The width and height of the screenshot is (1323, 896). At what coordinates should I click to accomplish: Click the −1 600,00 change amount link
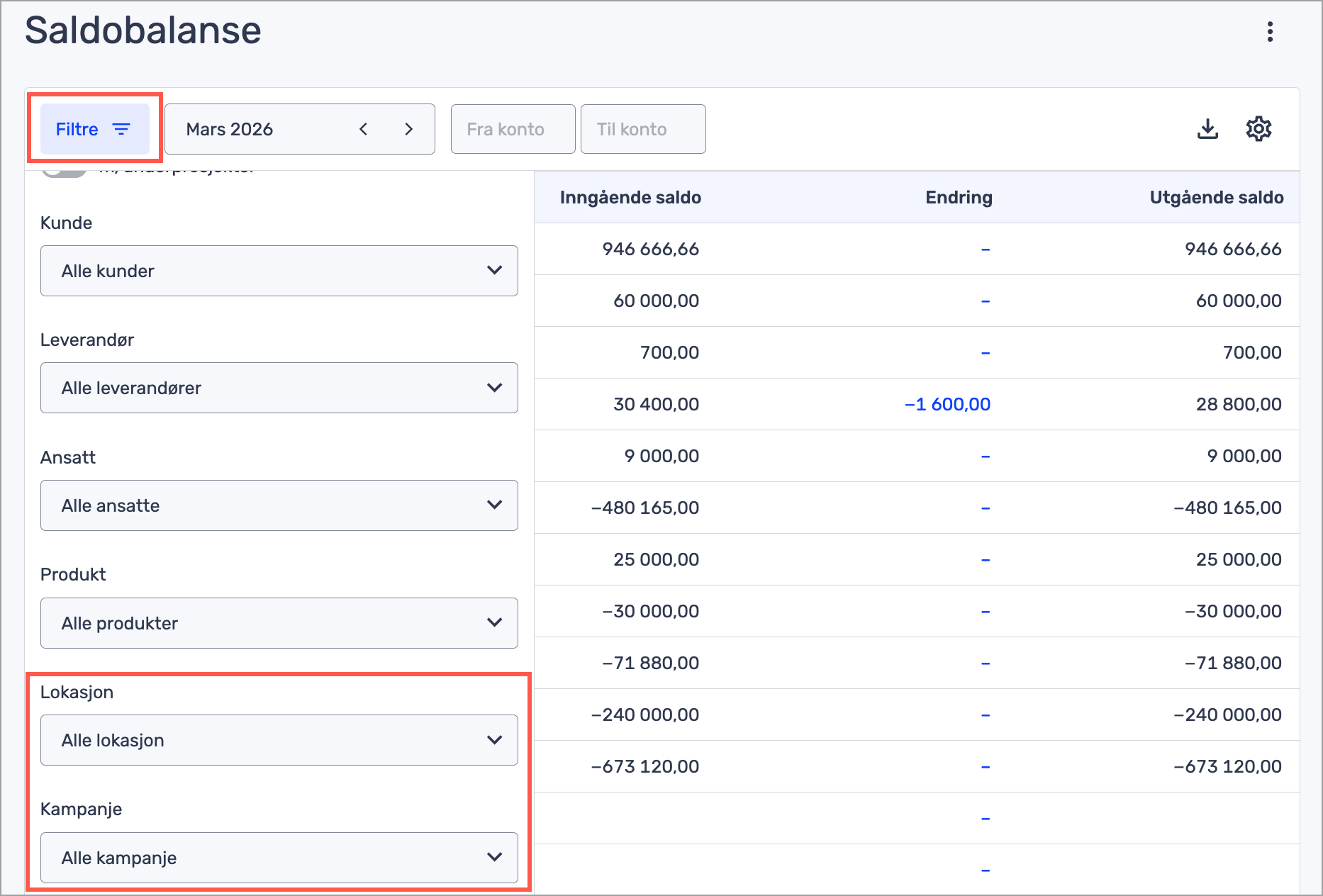click(x=947, y=404)
